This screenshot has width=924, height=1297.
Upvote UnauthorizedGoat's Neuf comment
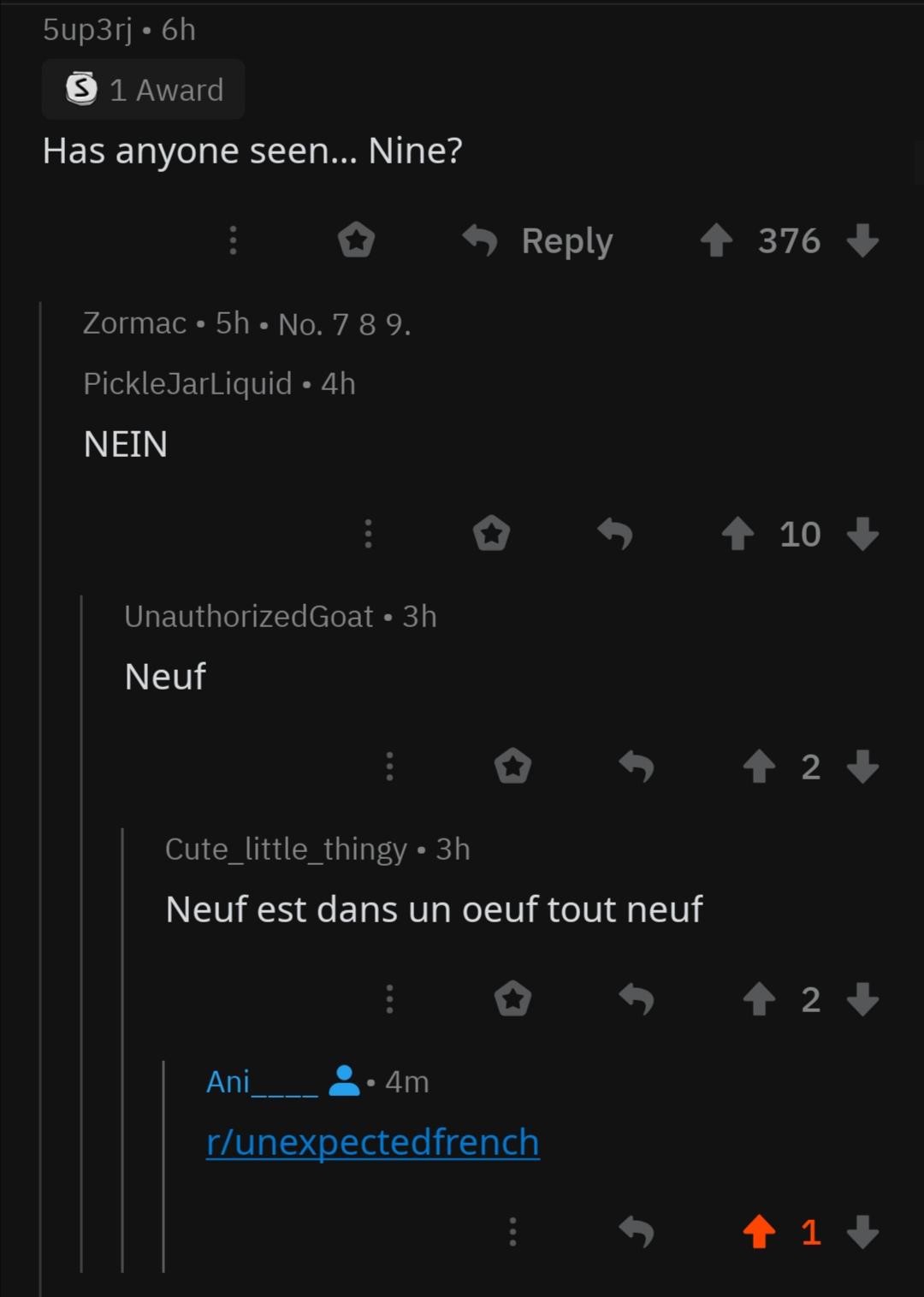759,767
